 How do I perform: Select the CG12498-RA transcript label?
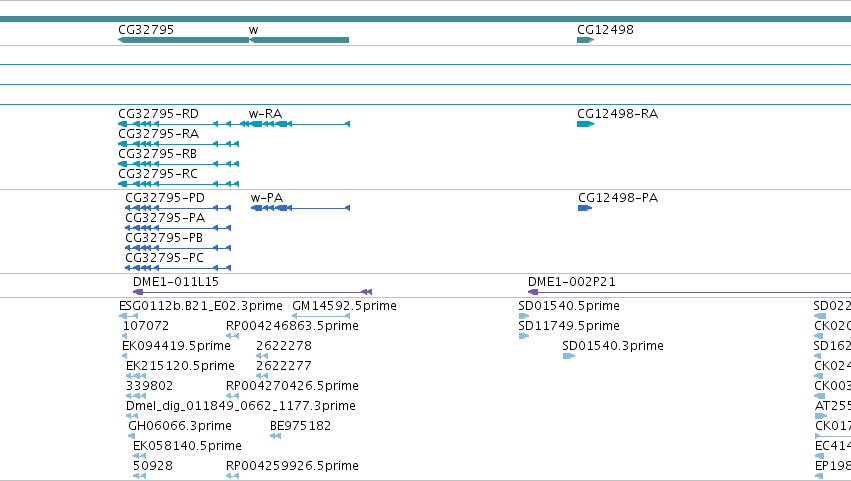(618, 114)
